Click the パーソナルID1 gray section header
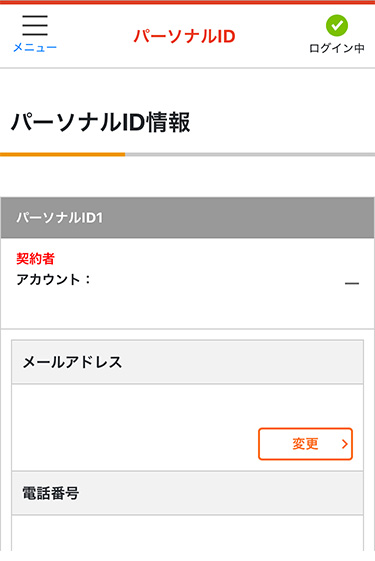The width and height of the screenshot is (375, 561). (188, 218)
